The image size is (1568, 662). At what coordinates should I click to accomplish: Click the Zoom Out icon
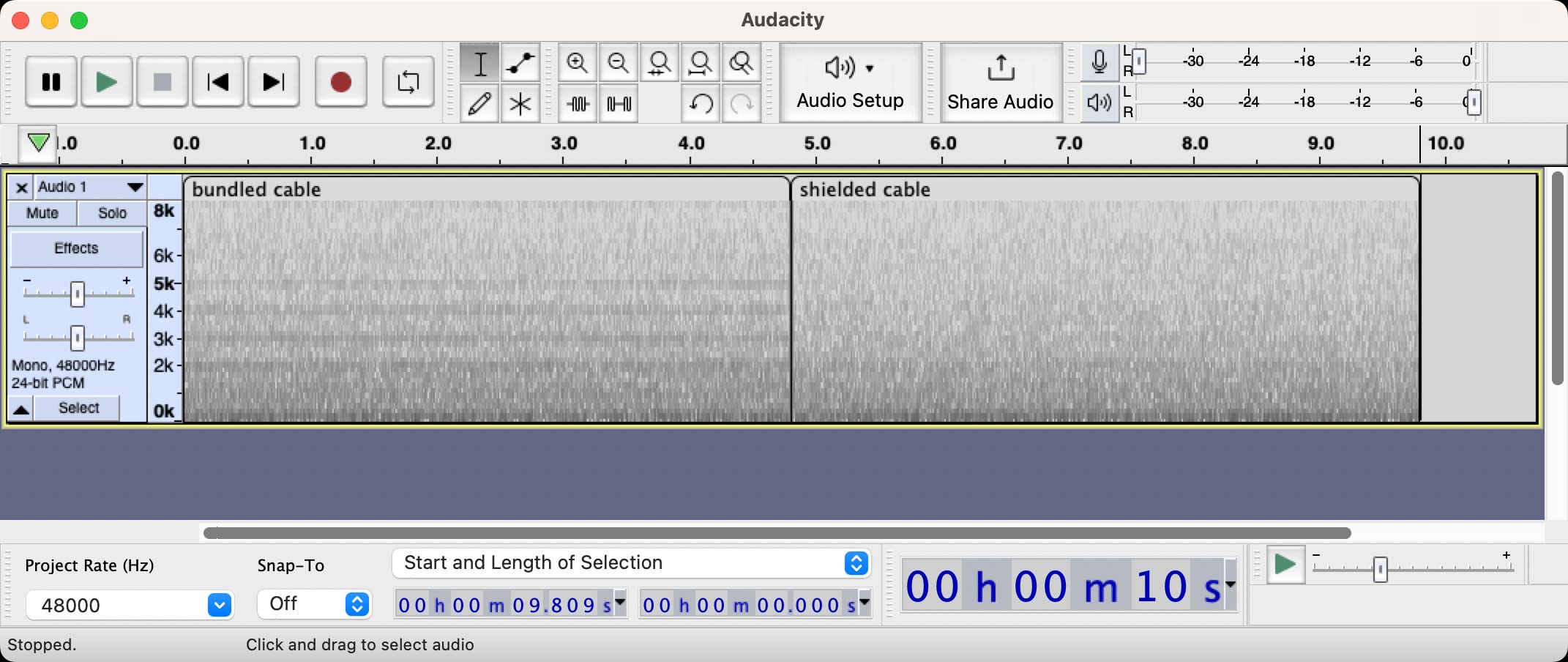[619, 64]
